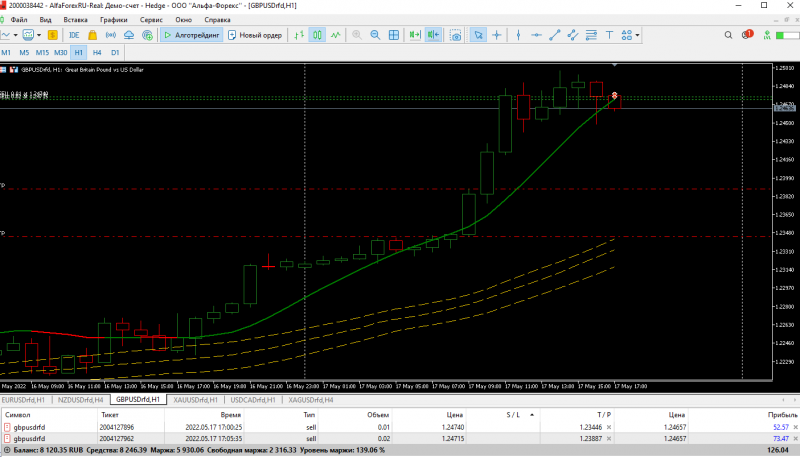Open the account notifications icon
800x457 pixels.
(747, 35)
